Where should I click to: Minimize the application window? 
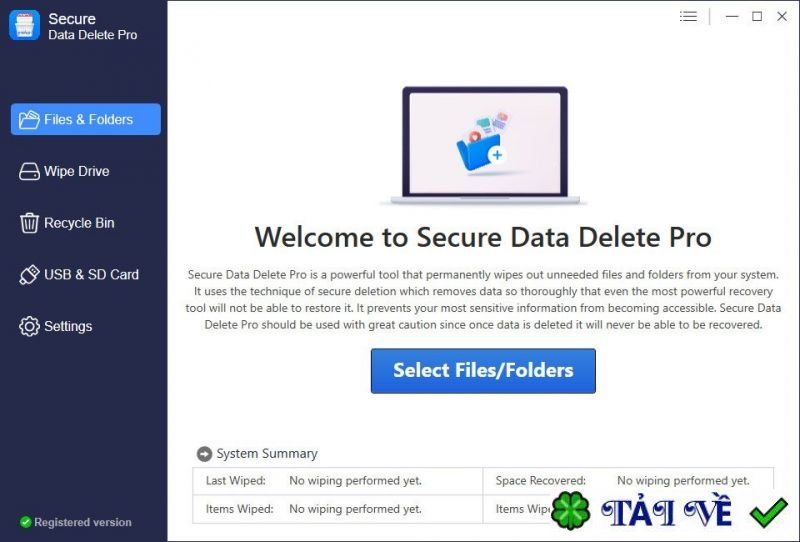[732, 16]
